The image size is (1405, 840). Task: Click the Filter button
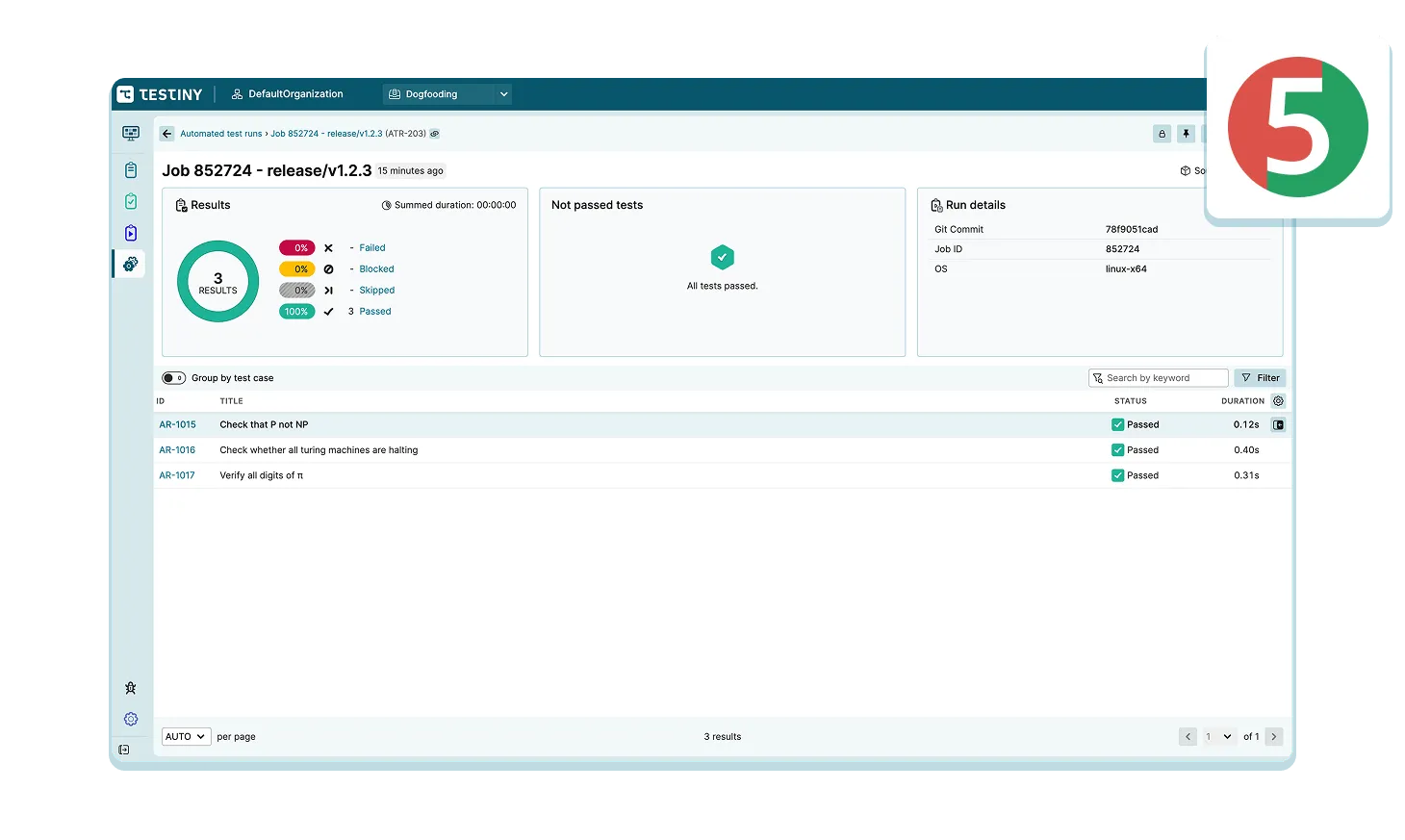[1260, 378]
